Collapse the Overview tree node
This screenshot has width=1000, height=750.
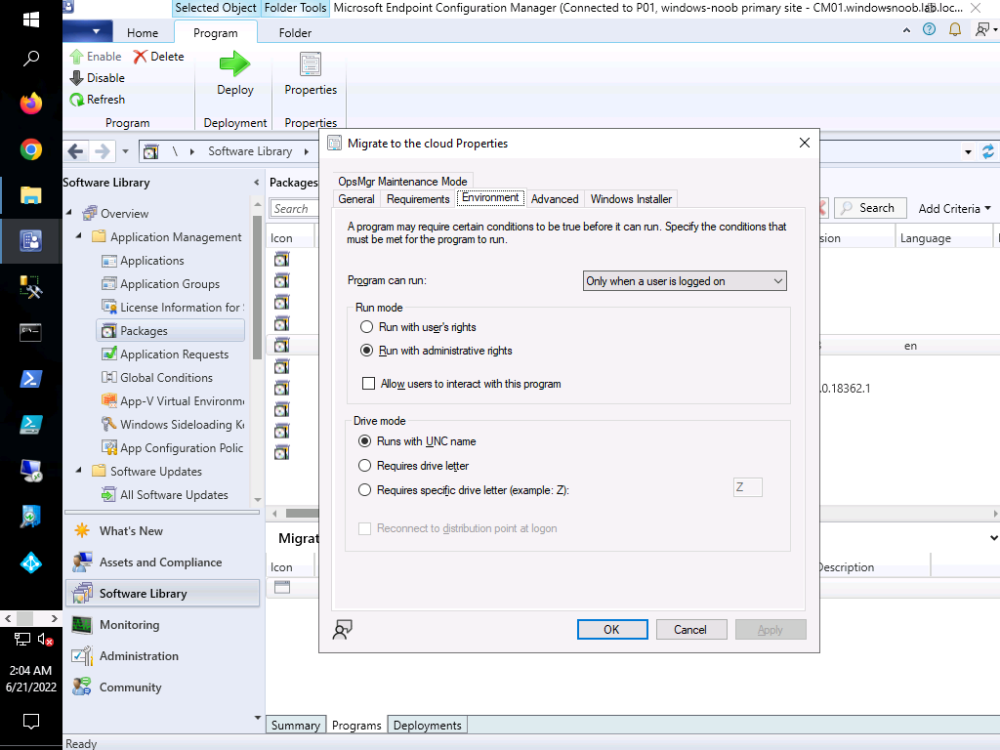pos(70,212)
